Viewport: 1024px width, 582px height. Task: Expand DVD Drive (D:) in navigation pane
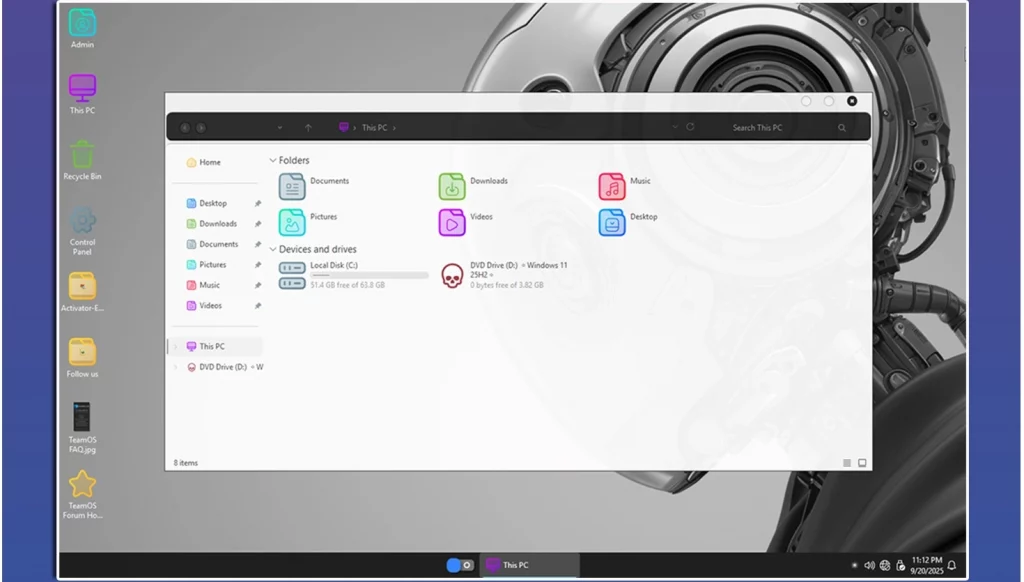point(175,368)
